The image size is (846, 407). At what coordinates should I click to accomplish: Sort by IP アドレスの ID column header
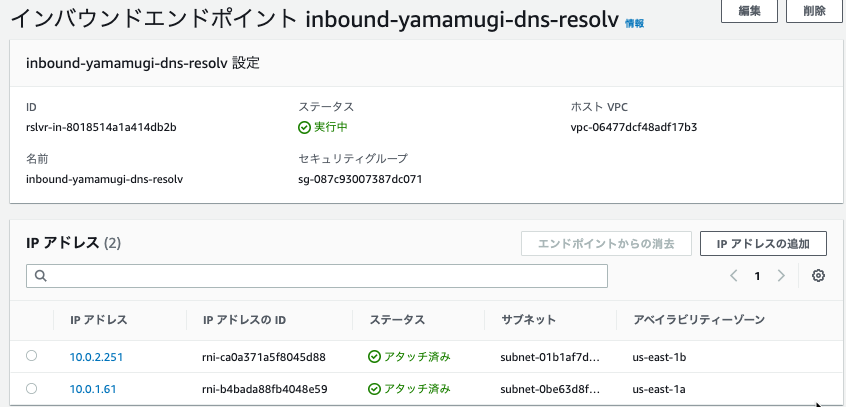pos(244,320)
